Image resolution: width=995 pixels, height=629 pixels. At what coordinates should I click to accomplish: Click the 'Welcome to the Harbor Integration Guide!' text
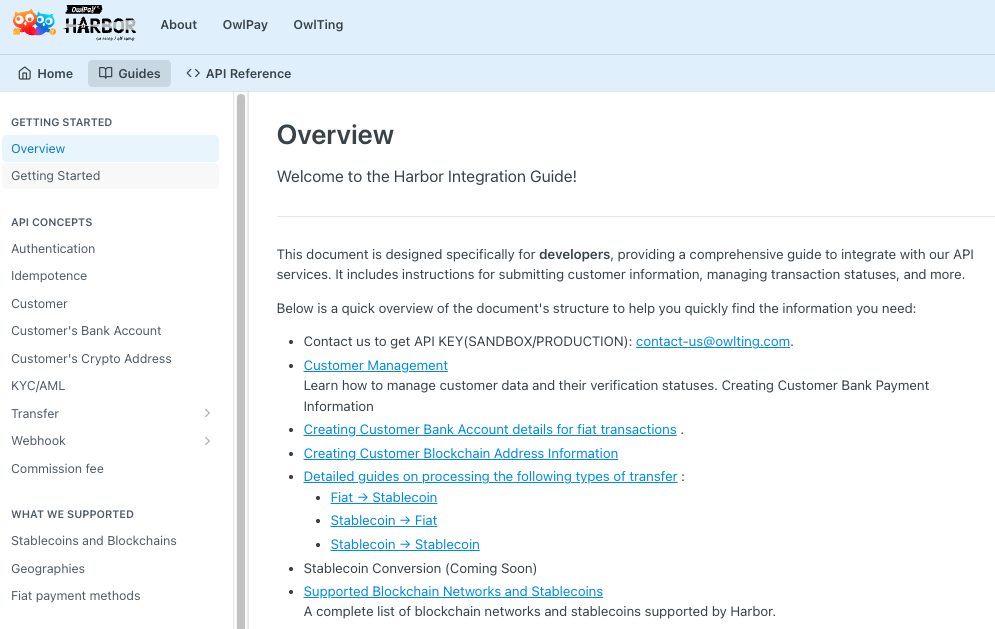(x=426, y=176)
